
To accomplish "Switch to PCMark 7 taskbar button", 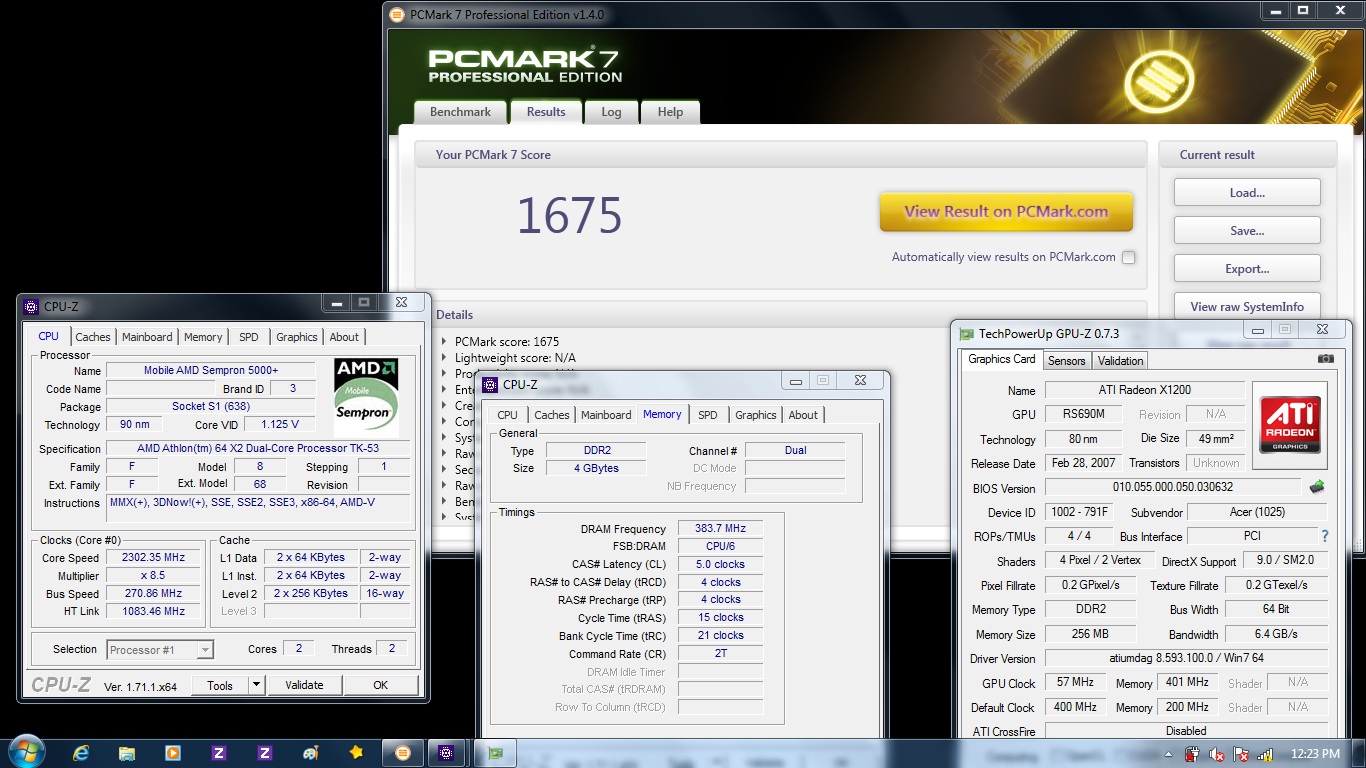I will click(x=403, y=753).
